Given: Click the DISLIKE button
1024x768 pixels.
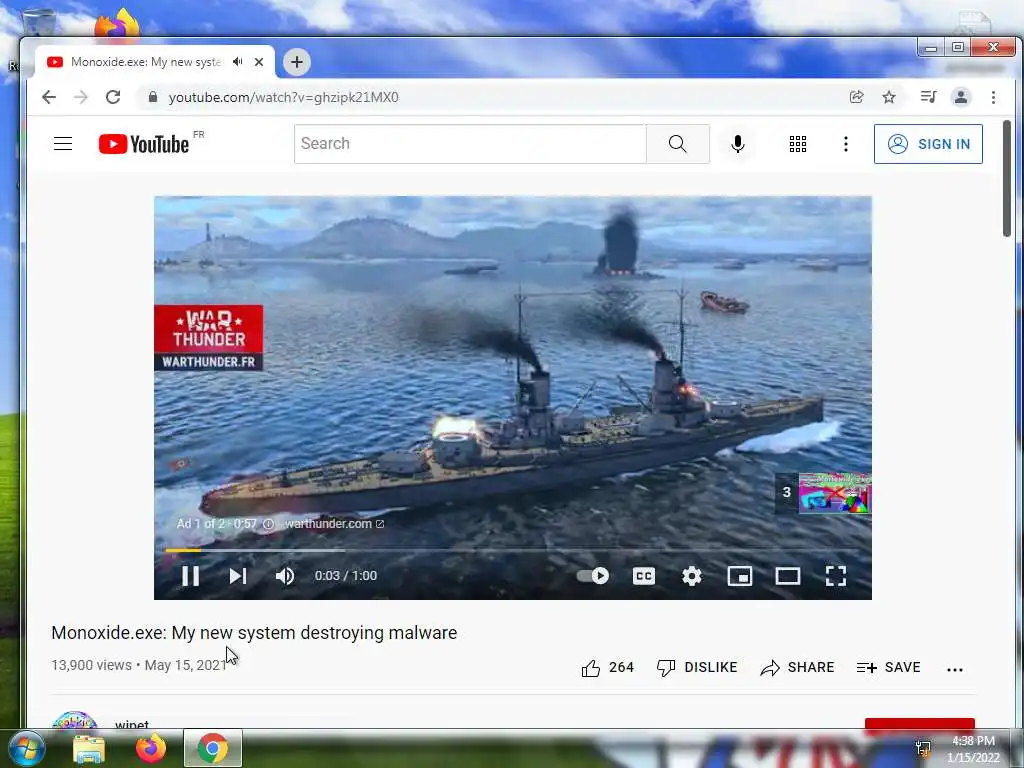Looking at the screenshot, I should [x=697, y=667].
